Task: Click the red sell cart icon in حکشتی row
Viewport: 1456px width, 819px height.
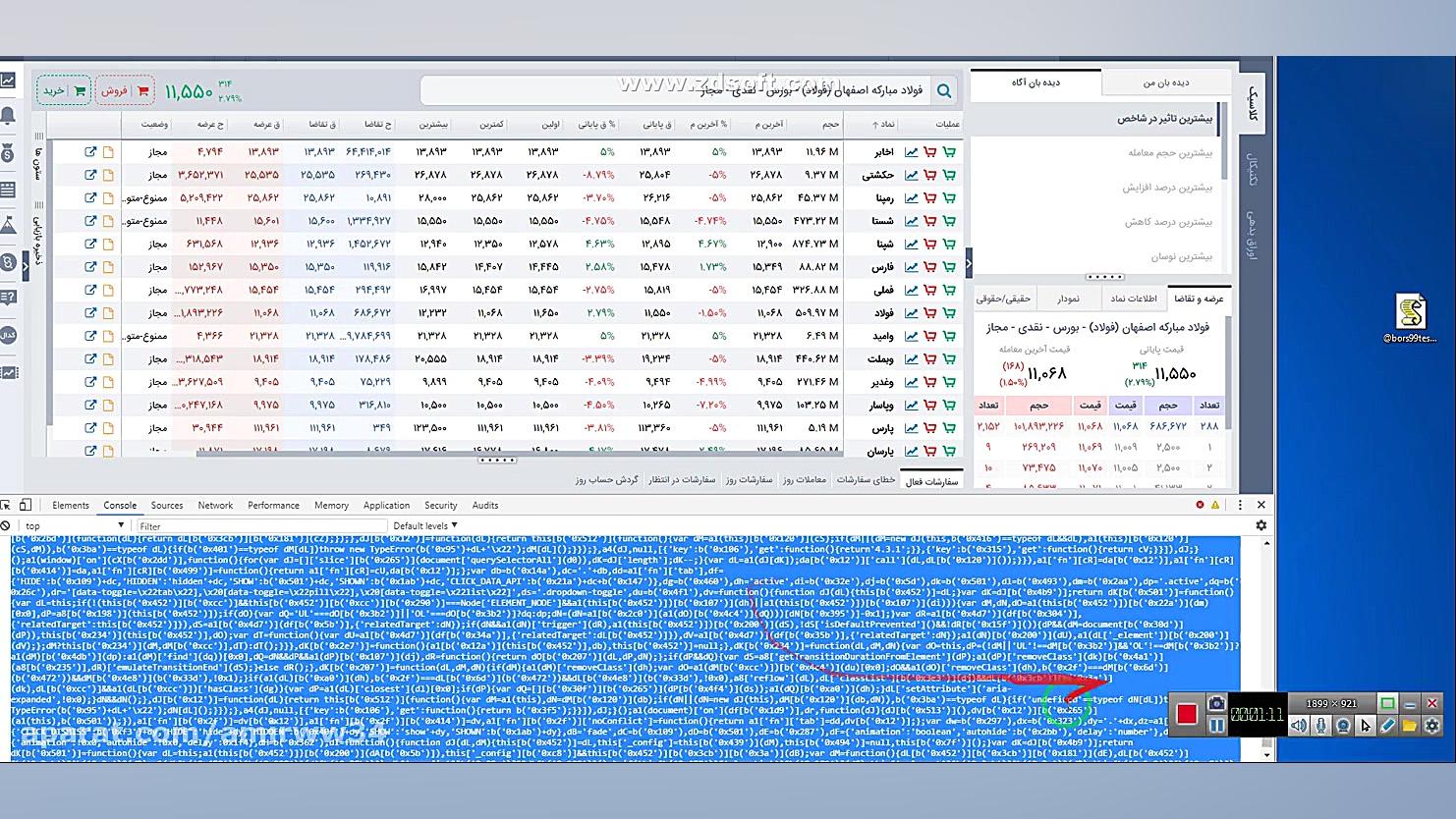Action: (x=929, y=175)
